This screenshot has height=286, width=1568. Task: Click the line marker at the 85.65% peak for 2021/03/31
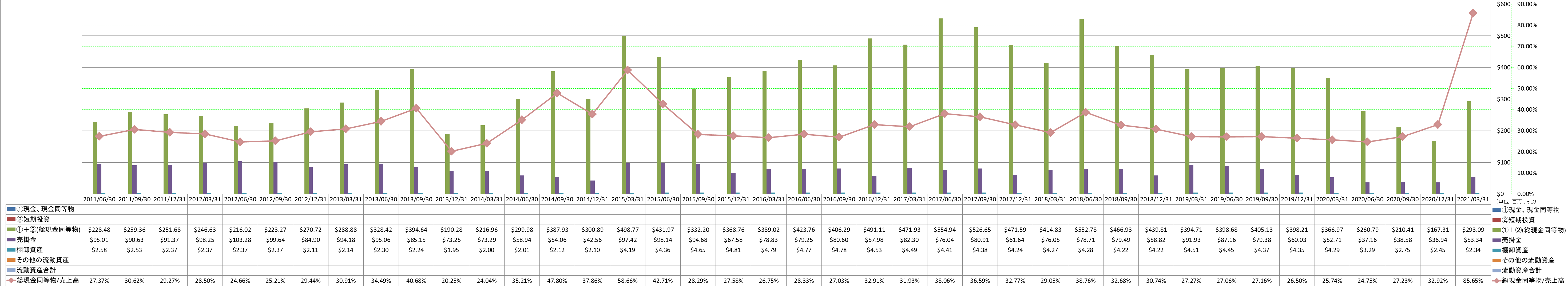tap(1472, 13)
